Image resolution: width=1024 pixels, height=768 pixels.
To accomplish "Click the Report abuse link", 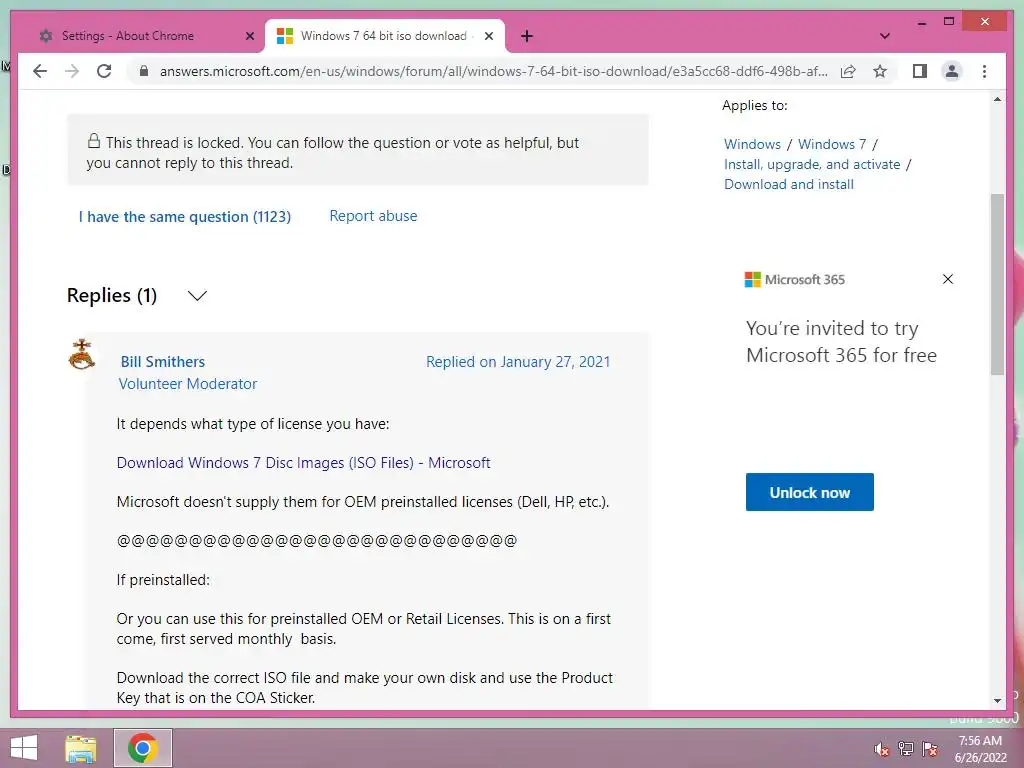I will click(x=373, y=216).
